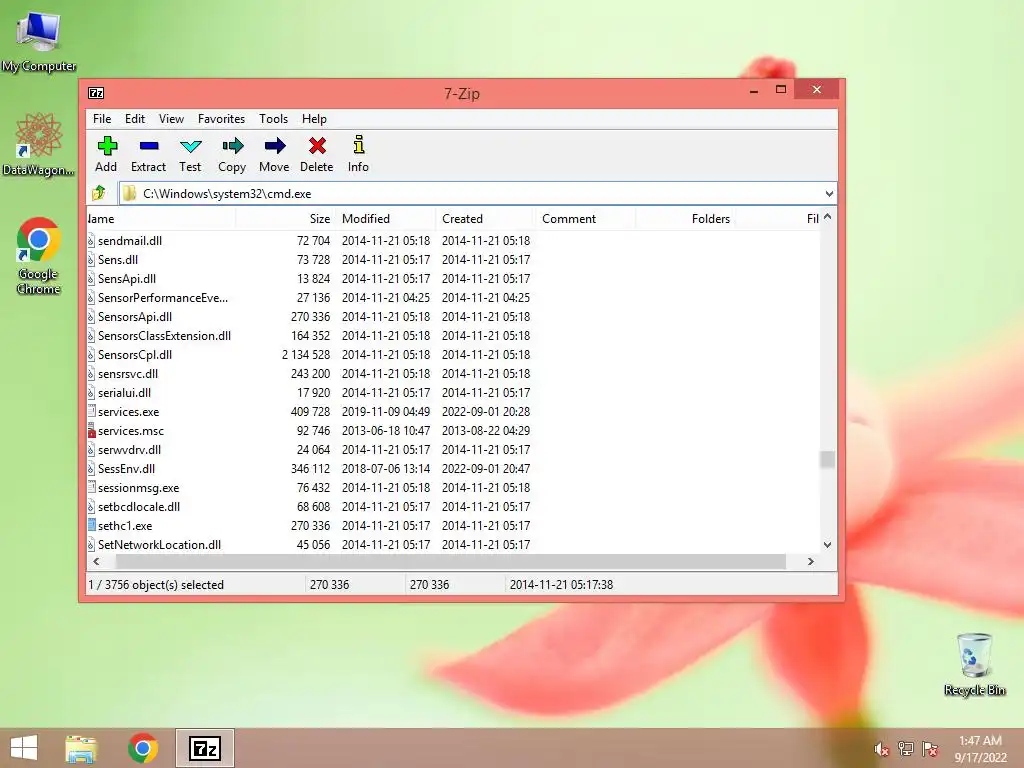Click the muted volume tray icon
The width and height of the screenshot is (1024, 768).
pyautogui.click(x=882, y=749)
